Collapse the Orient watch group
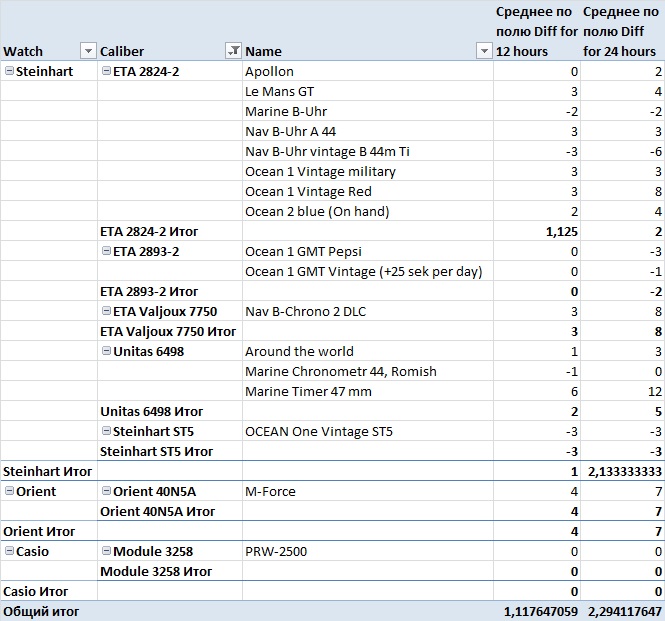 pos(9,491)
